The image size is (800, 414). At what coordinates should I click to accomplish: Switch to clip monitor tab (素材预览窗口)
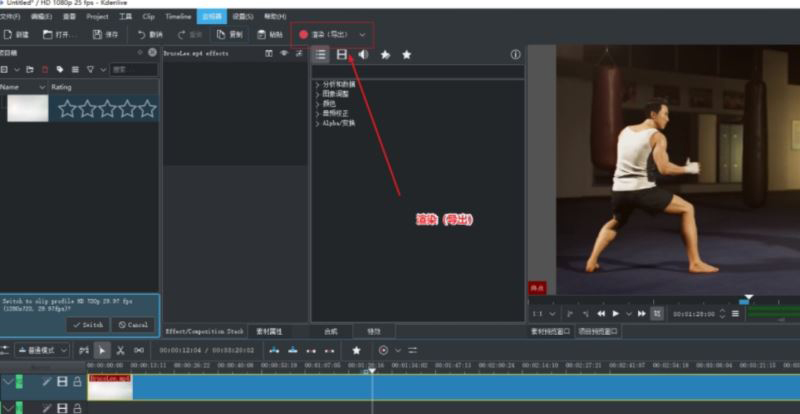point(551,331)
